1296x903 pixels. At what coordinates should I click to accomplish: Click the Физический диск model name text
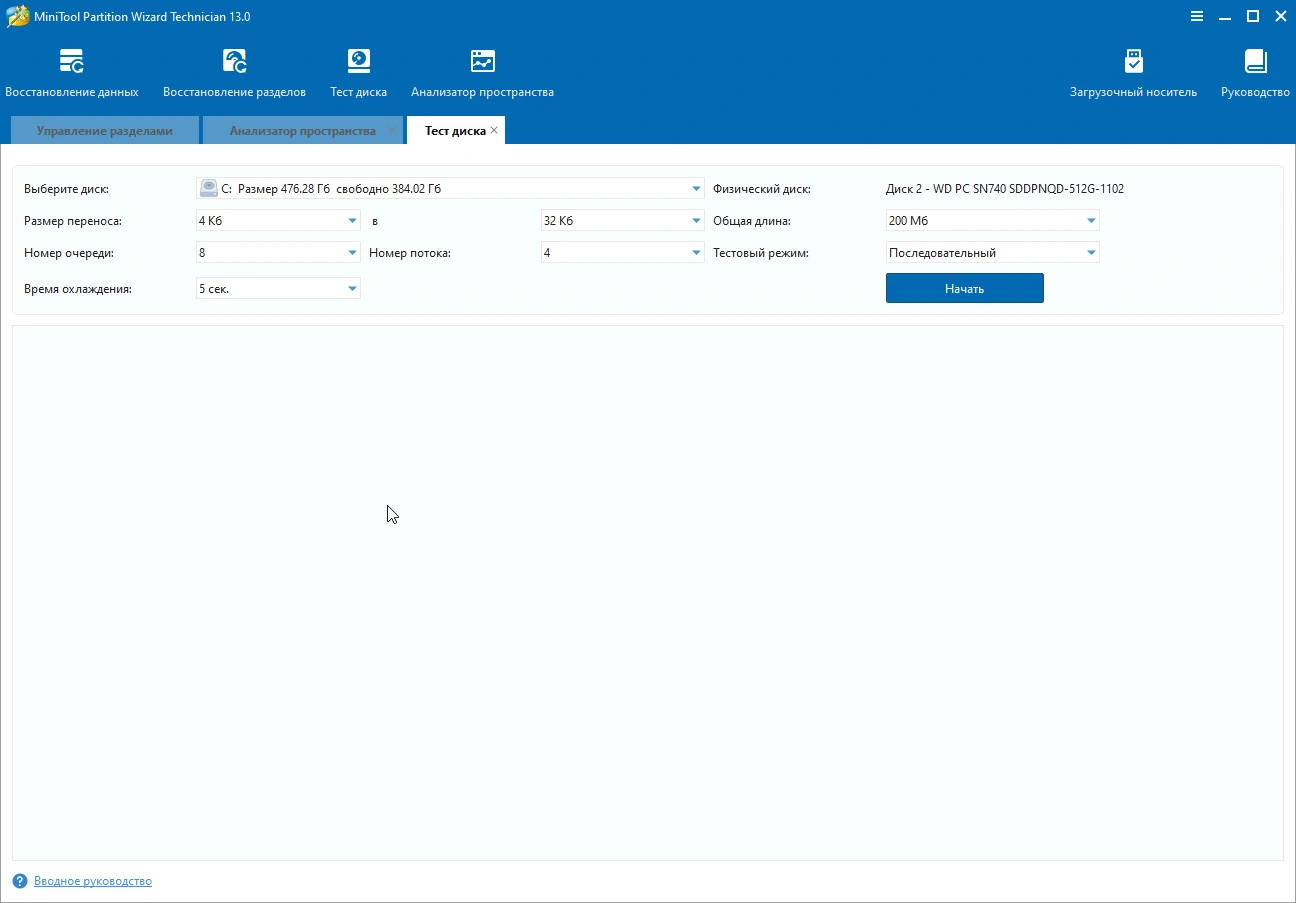(1004, 189)
